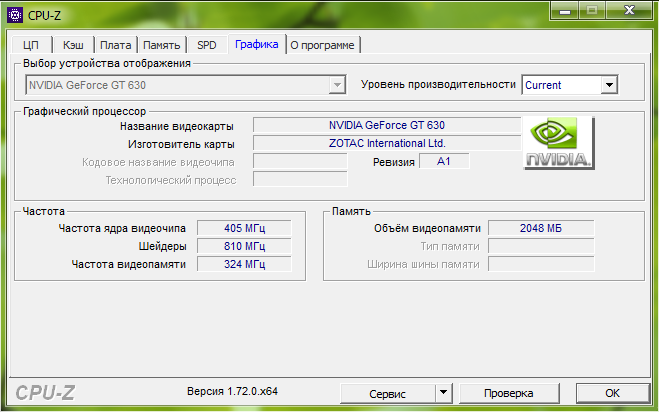The height and width of the screenshot is (412, 659).
Task: Click the Ревизия label
Action: point(393,162)
